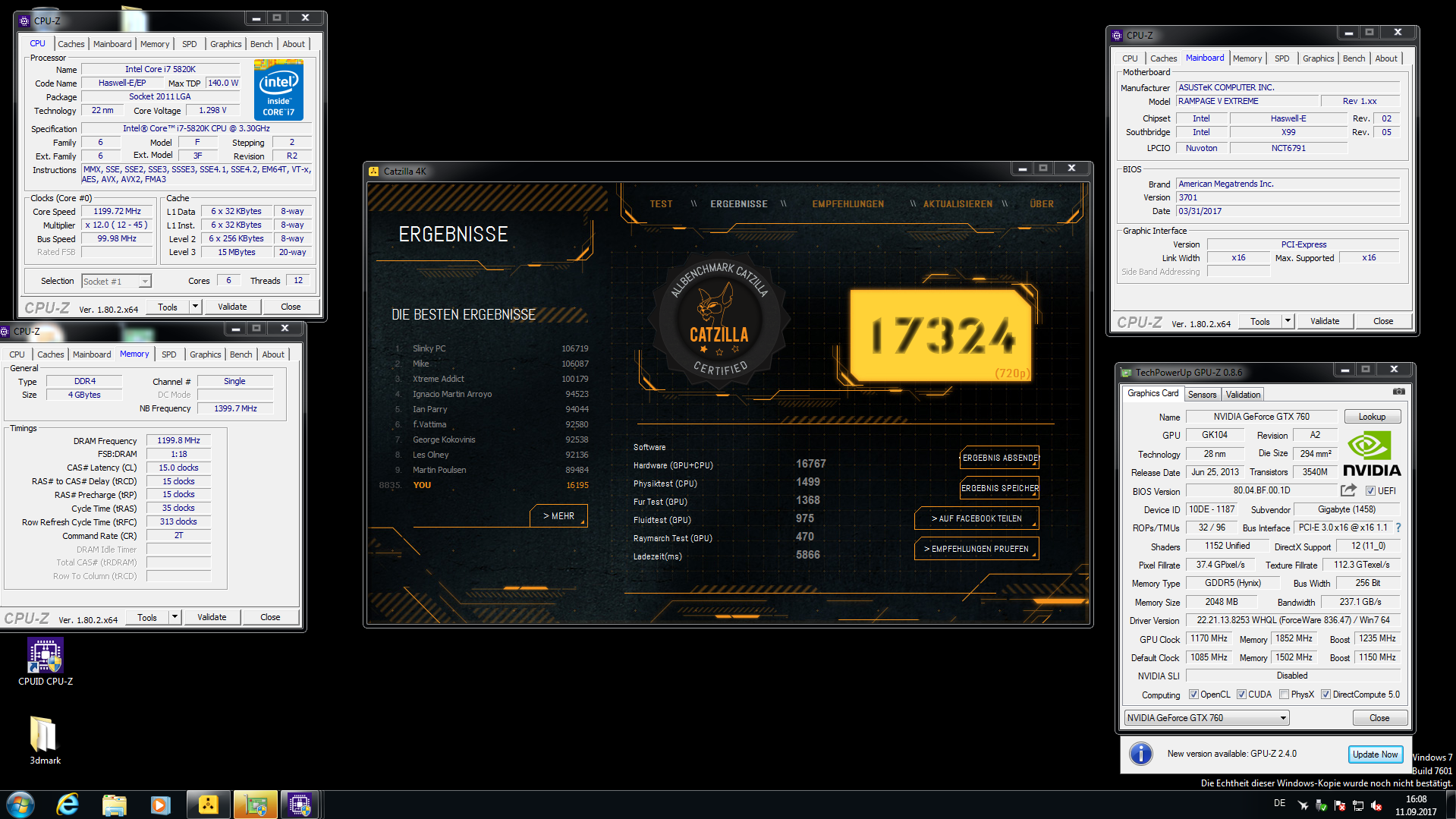The width and height of the screenshot is (1456, 819).
Task: Click the blue info icon in update notice
Action: (1140, 754)
